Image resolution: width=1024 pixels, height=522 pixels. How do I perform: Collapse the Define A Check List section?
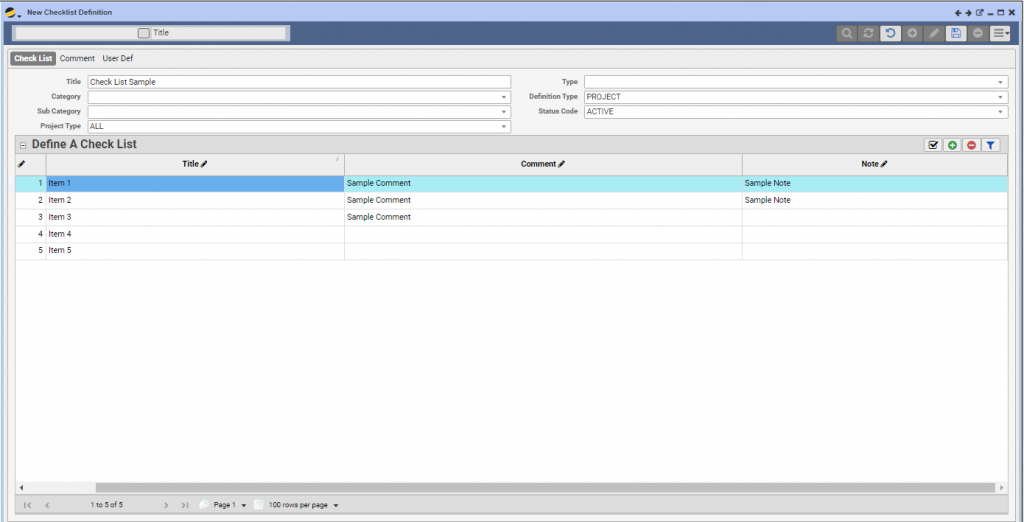pos(23,145)
